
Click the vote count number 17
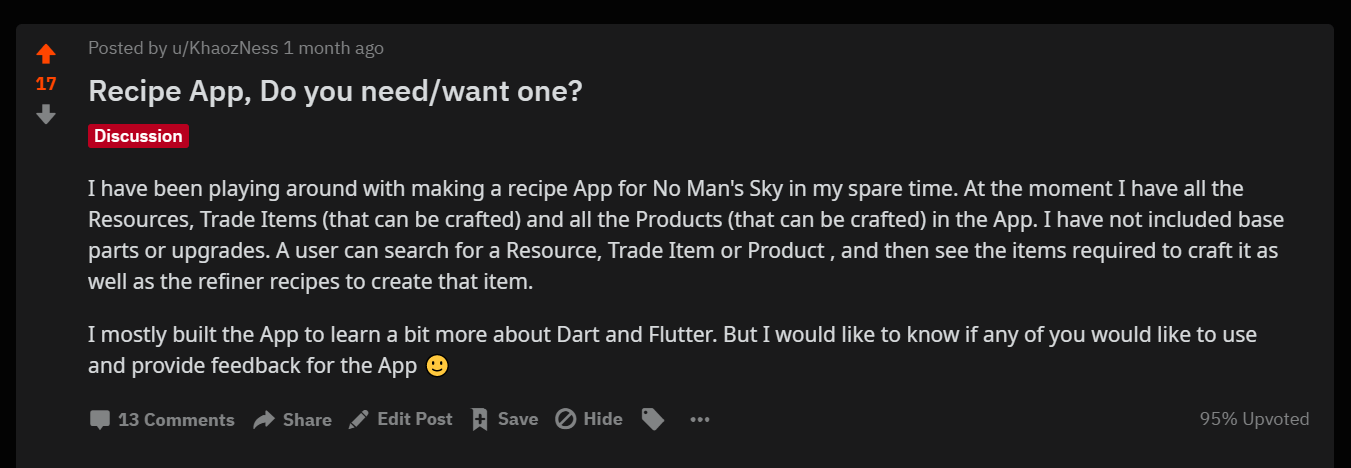46,84
